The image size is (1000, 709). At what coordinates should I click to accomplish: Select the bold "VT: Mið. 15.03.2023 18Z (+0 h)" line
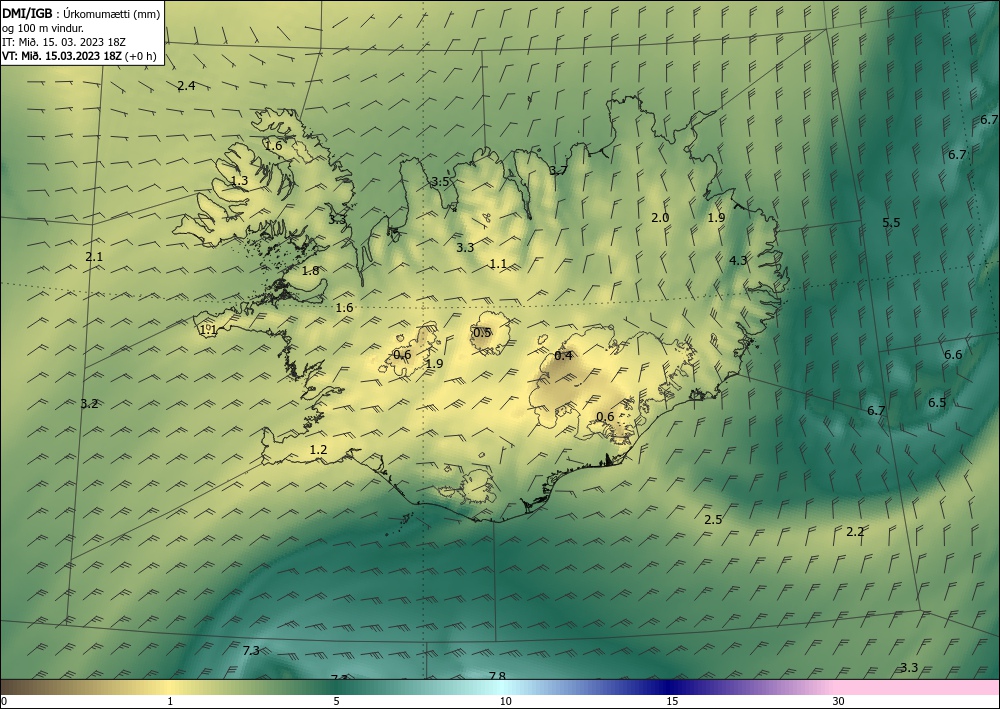coord(79,56)
